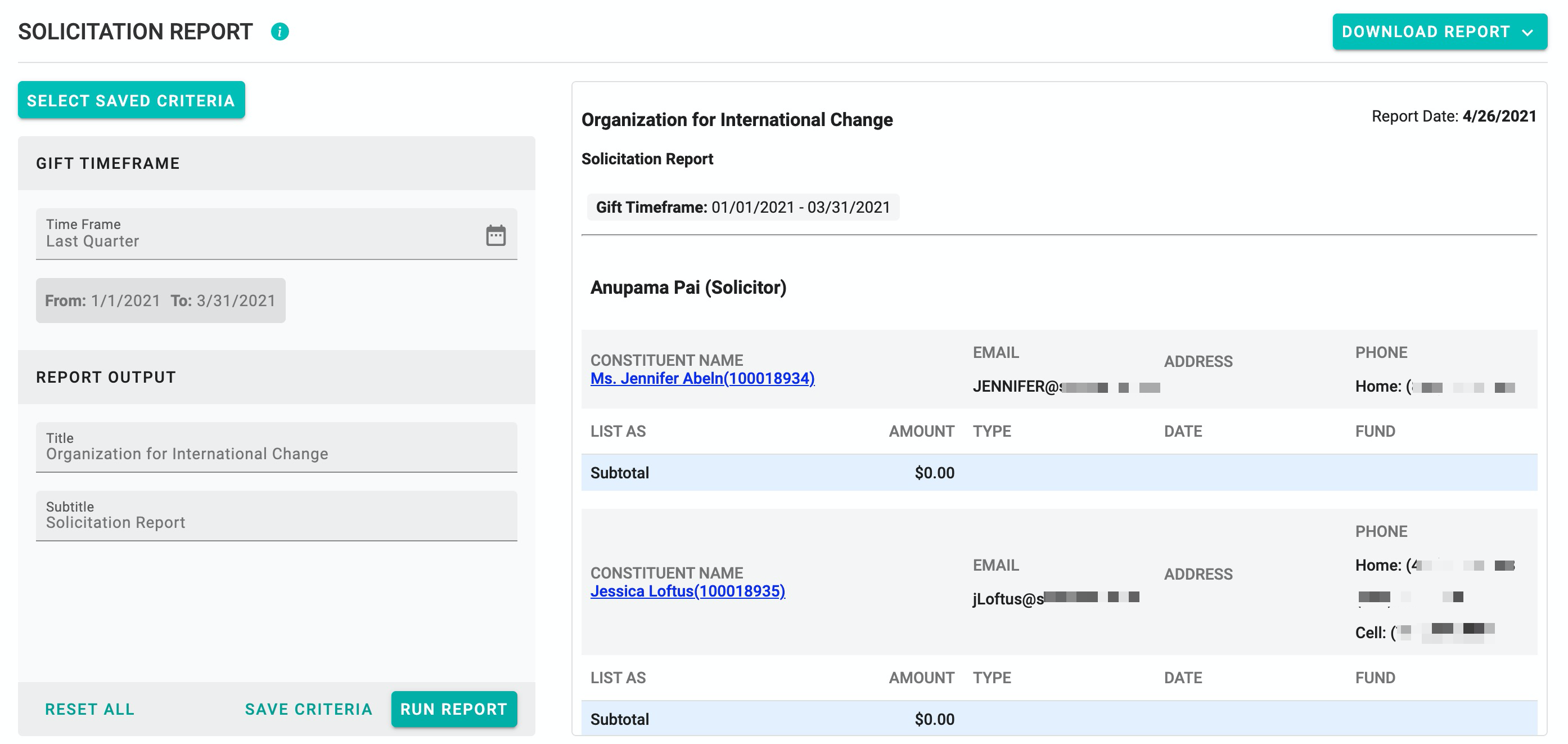Image resolution: width=1568 pixels, height=744 pixels.
Task: Click the From/To date range box
Action: click(x=160, y=301)
